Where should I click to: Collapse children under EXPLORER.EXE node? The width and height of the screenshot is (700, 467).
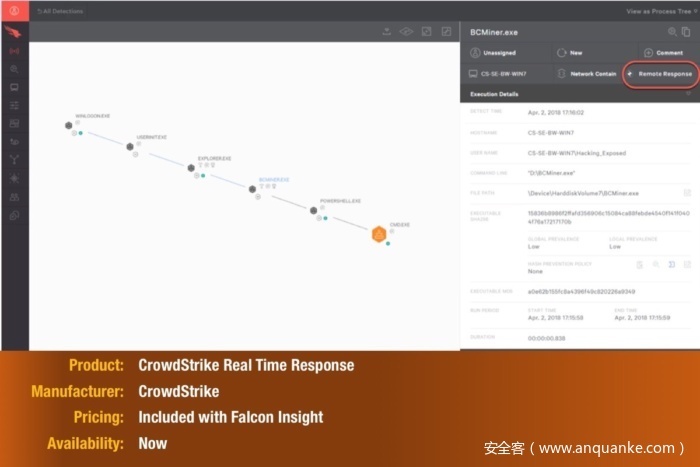click(x=196, y=175)
